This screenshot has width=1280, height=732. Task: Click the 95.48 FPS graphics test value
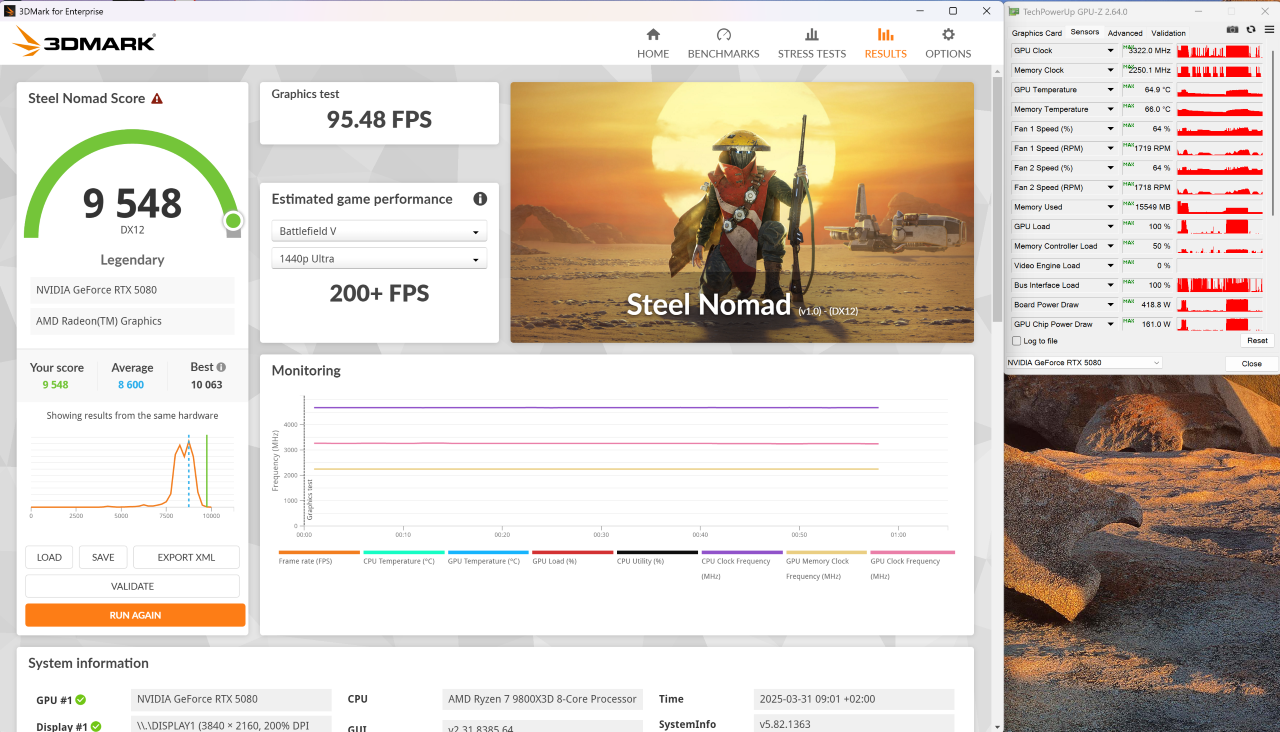click(x=379, y=120)
